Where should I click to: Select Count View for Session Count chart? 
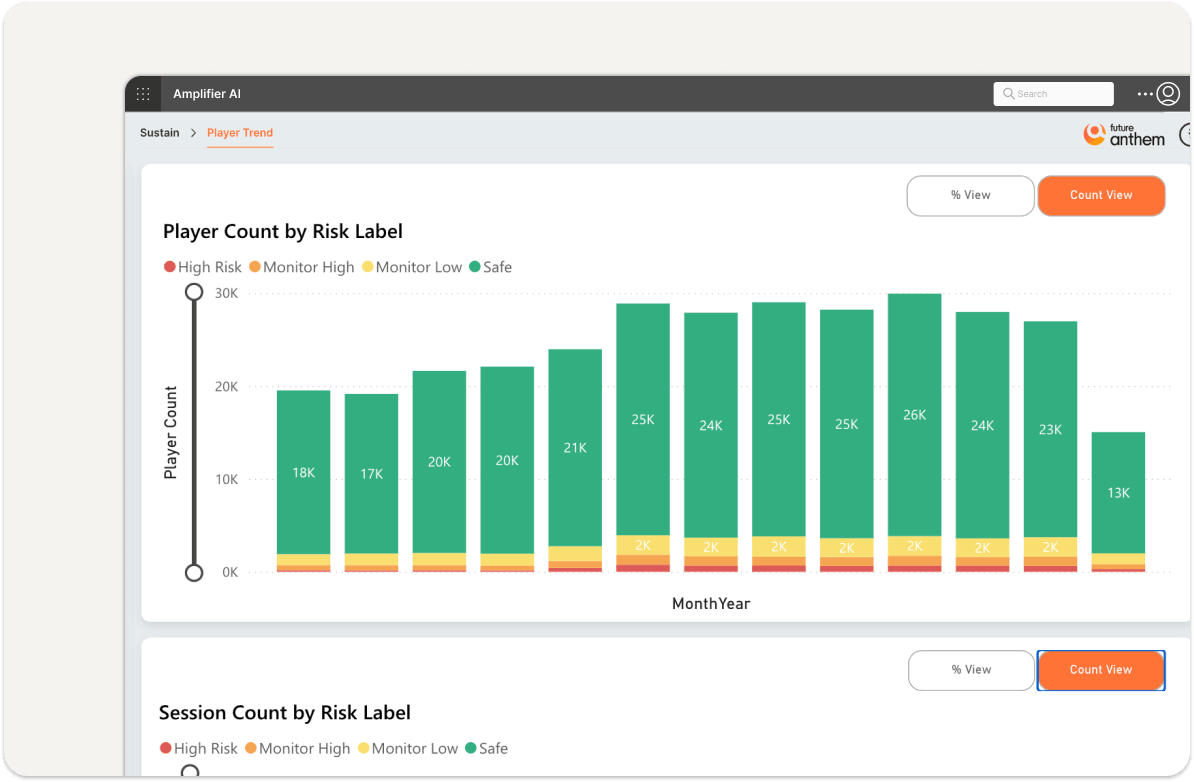click(1101, 670)
